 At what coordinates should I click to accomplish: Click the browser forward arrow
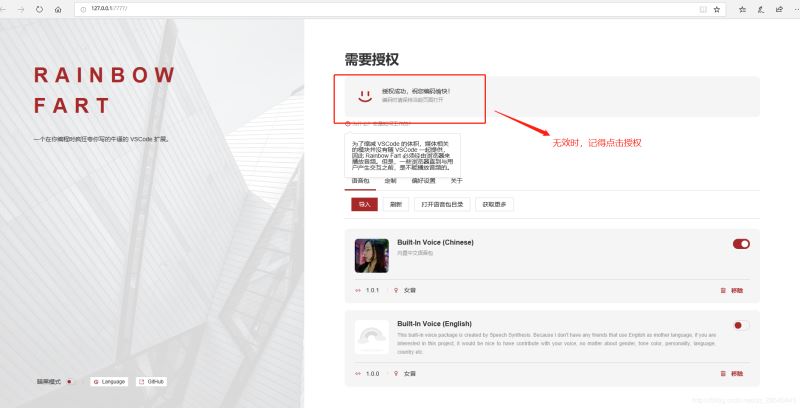coord(21,8)
